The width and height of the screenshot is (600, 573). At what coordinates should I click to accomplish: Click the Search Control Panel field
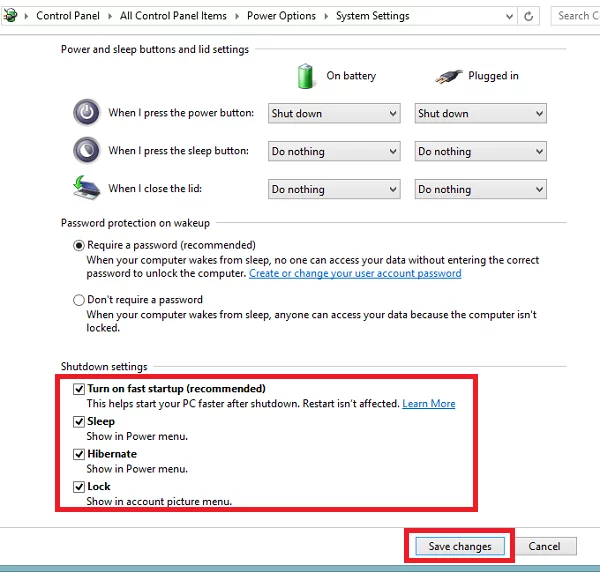[x=575, y=16]
